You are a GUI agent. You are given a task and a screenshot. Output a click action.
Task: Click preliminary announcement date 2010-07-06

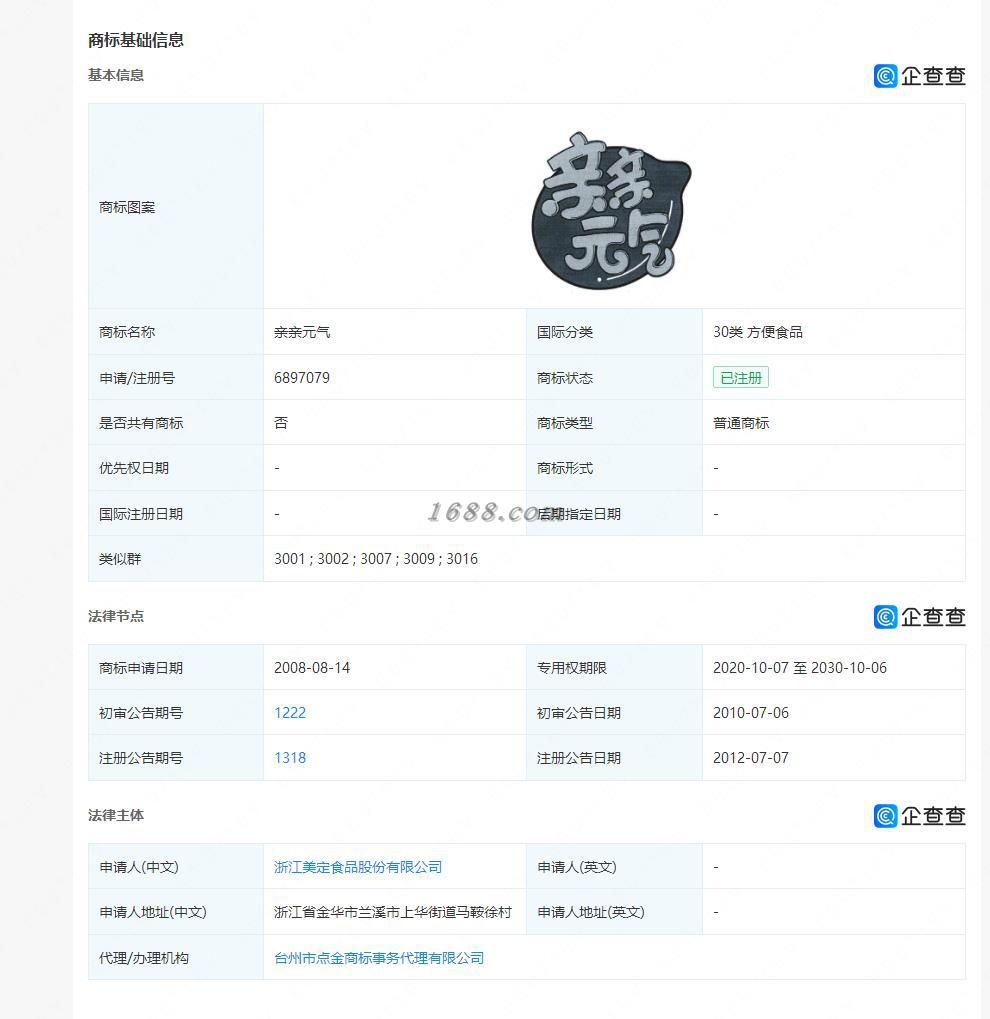point(751,713)
